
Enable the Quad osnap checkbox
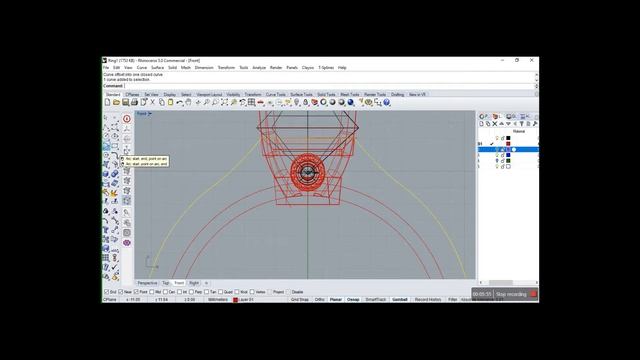(220, 292)
